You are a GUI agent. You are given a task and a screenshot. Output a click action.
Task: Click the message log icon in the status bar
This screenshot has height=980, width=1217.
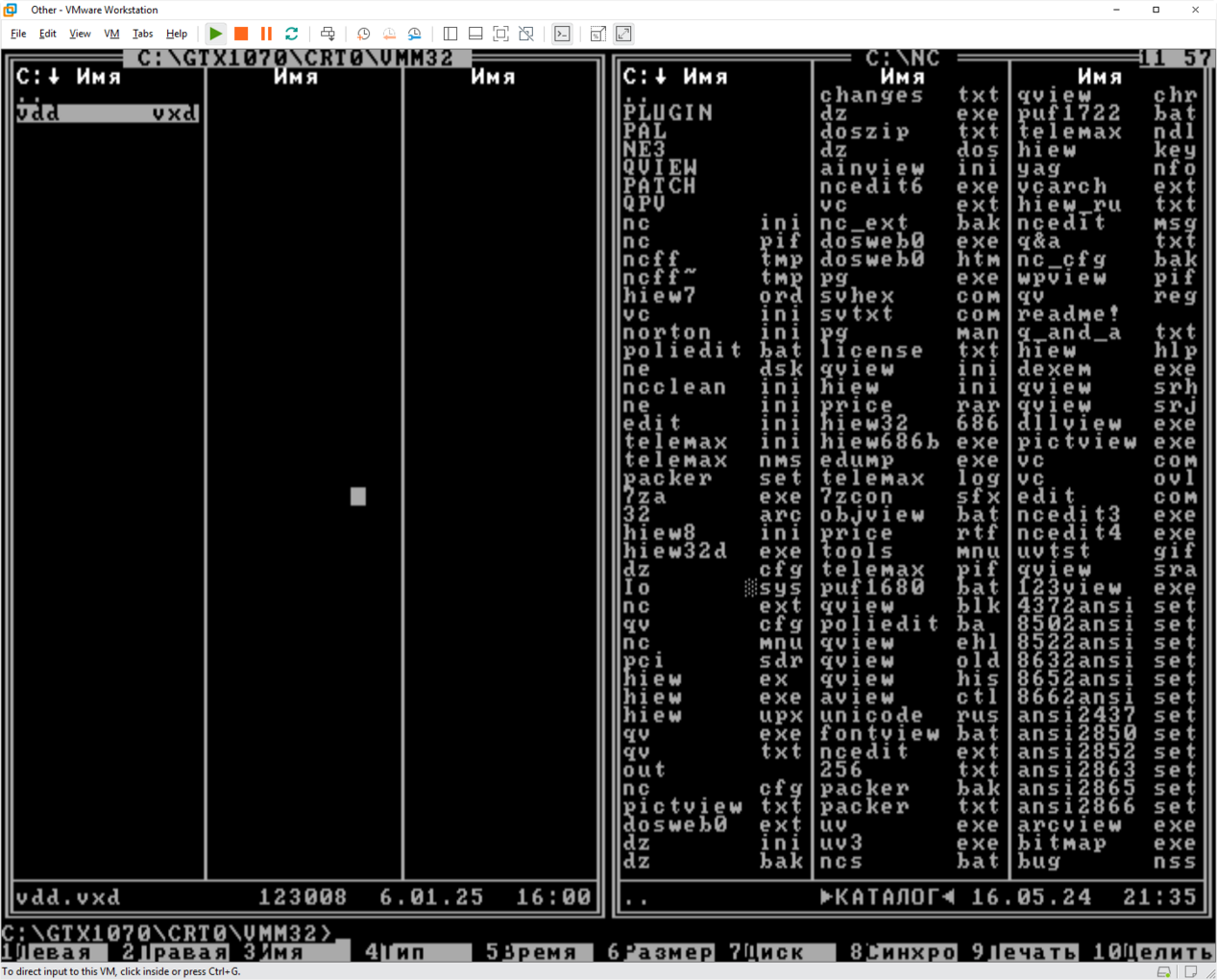coord(1191,971)
